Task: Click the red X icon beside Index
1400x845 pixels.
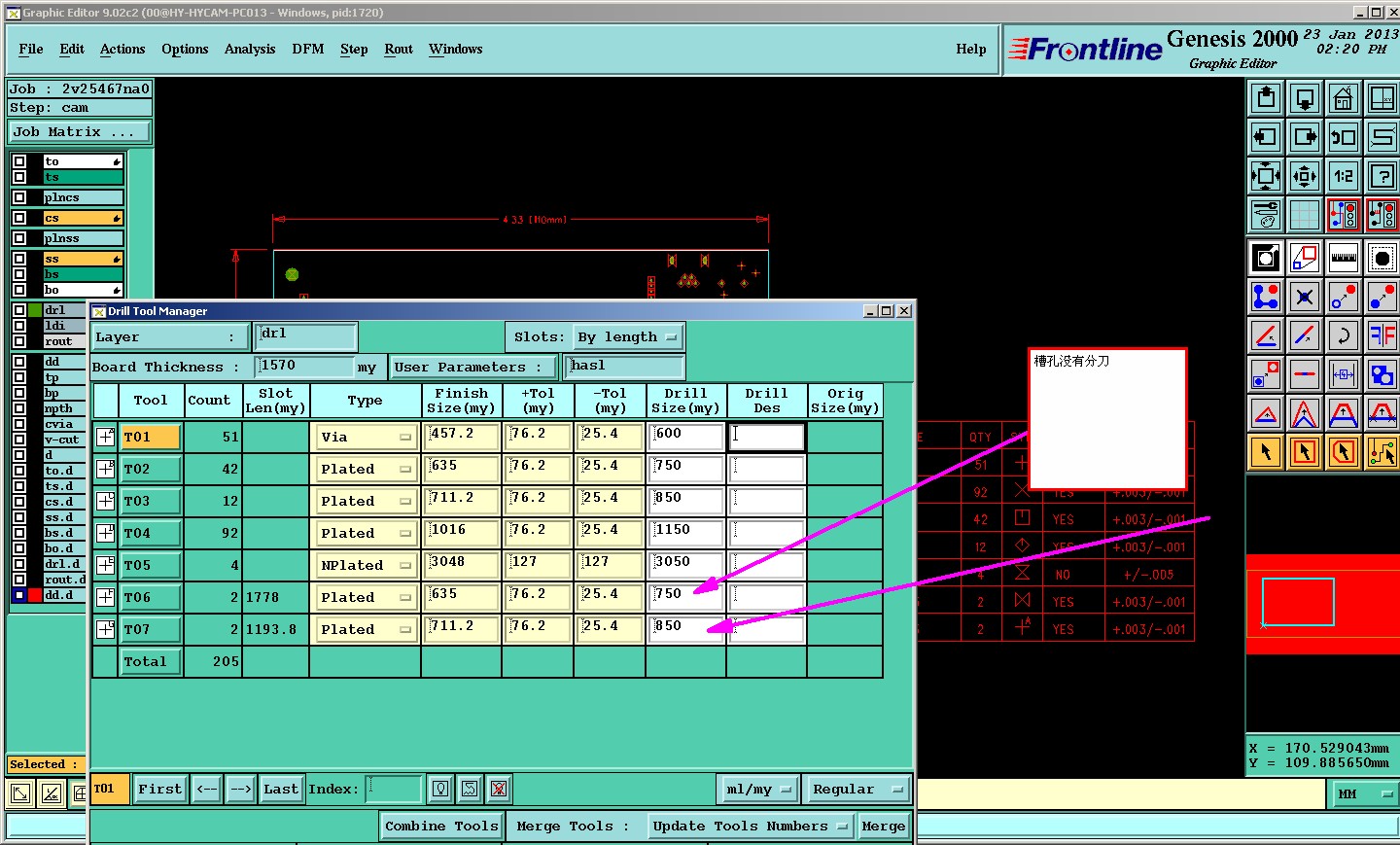Action: pos(499,789)
